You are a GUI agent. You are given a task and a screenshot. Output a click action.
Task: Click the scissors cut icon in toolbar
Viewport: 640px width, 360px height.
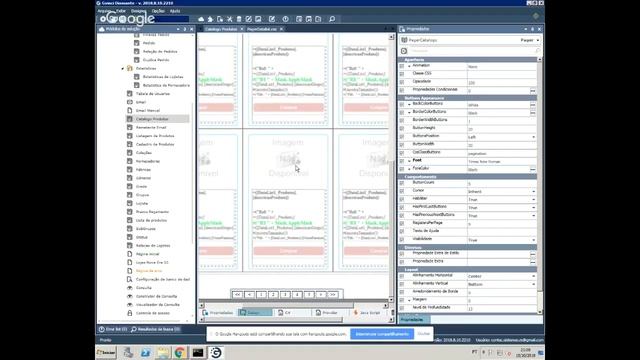(229, 19)
